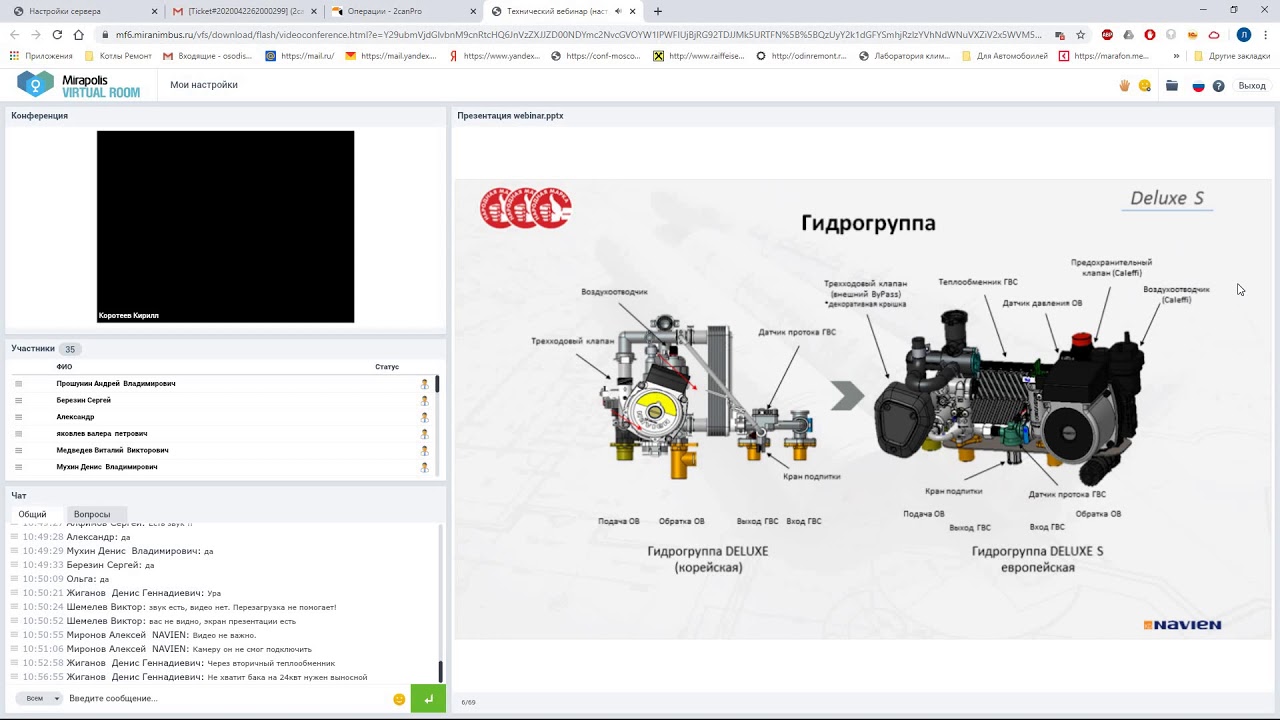Screen dimensions: 1280x720
Task: Open the Входящие - osodis bookmark
Action: 207,56
